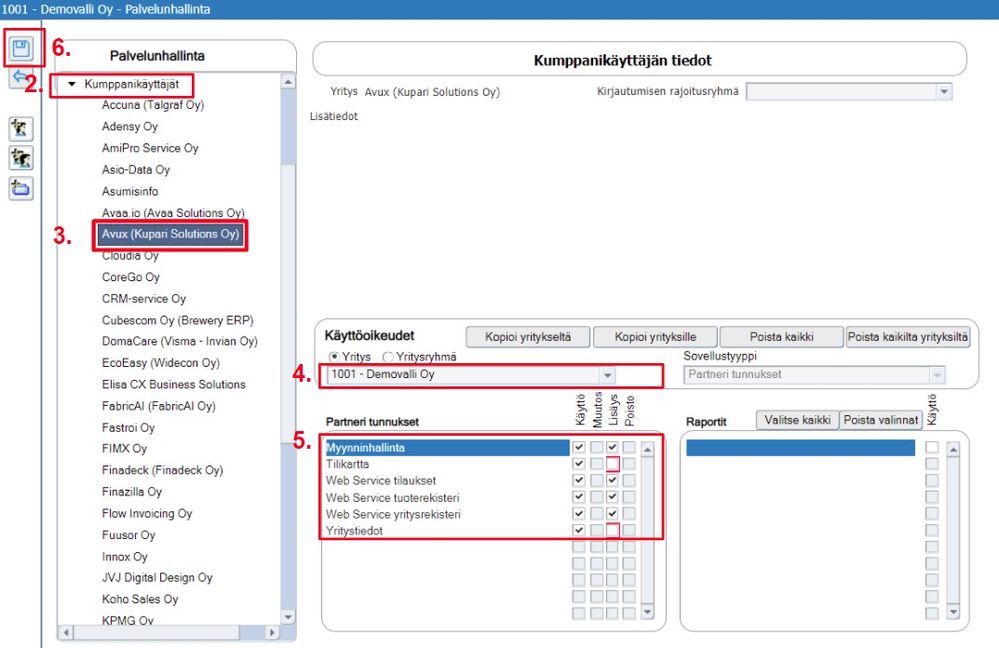999x648 pixels.
Task: Select the Yritys radio button
Action: tap(334, 357)
